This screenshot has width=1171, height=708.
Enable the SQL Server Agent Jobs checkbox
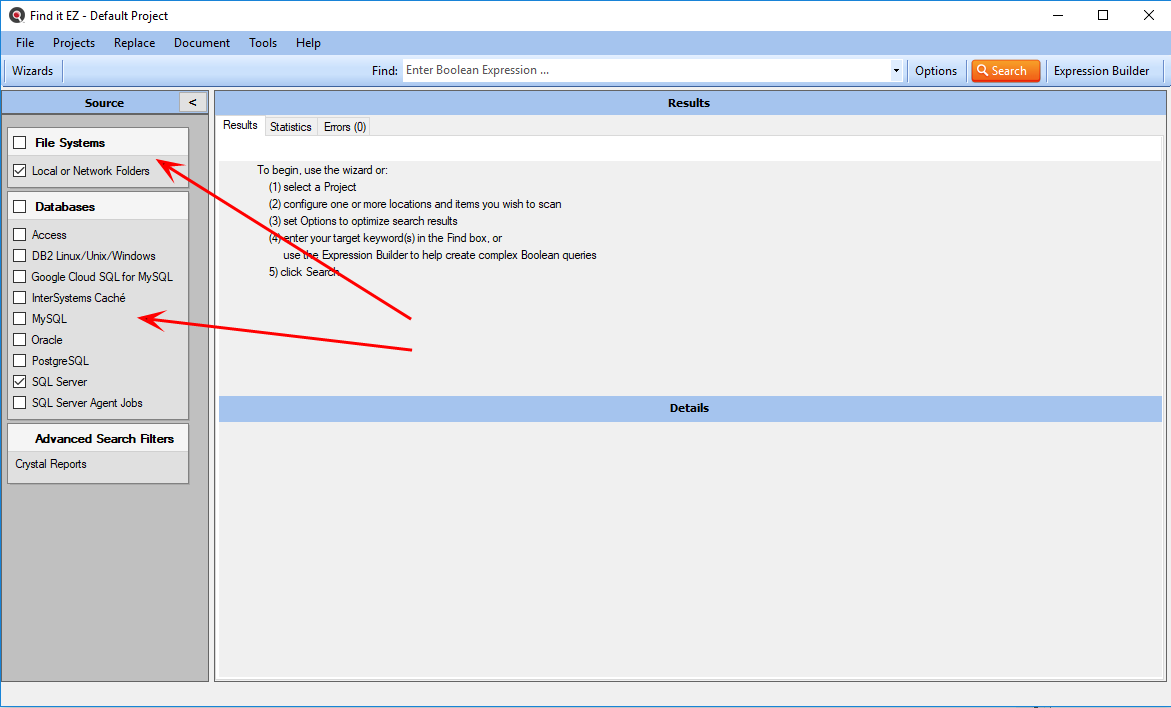pyautogui.click(x=19, y=403)
